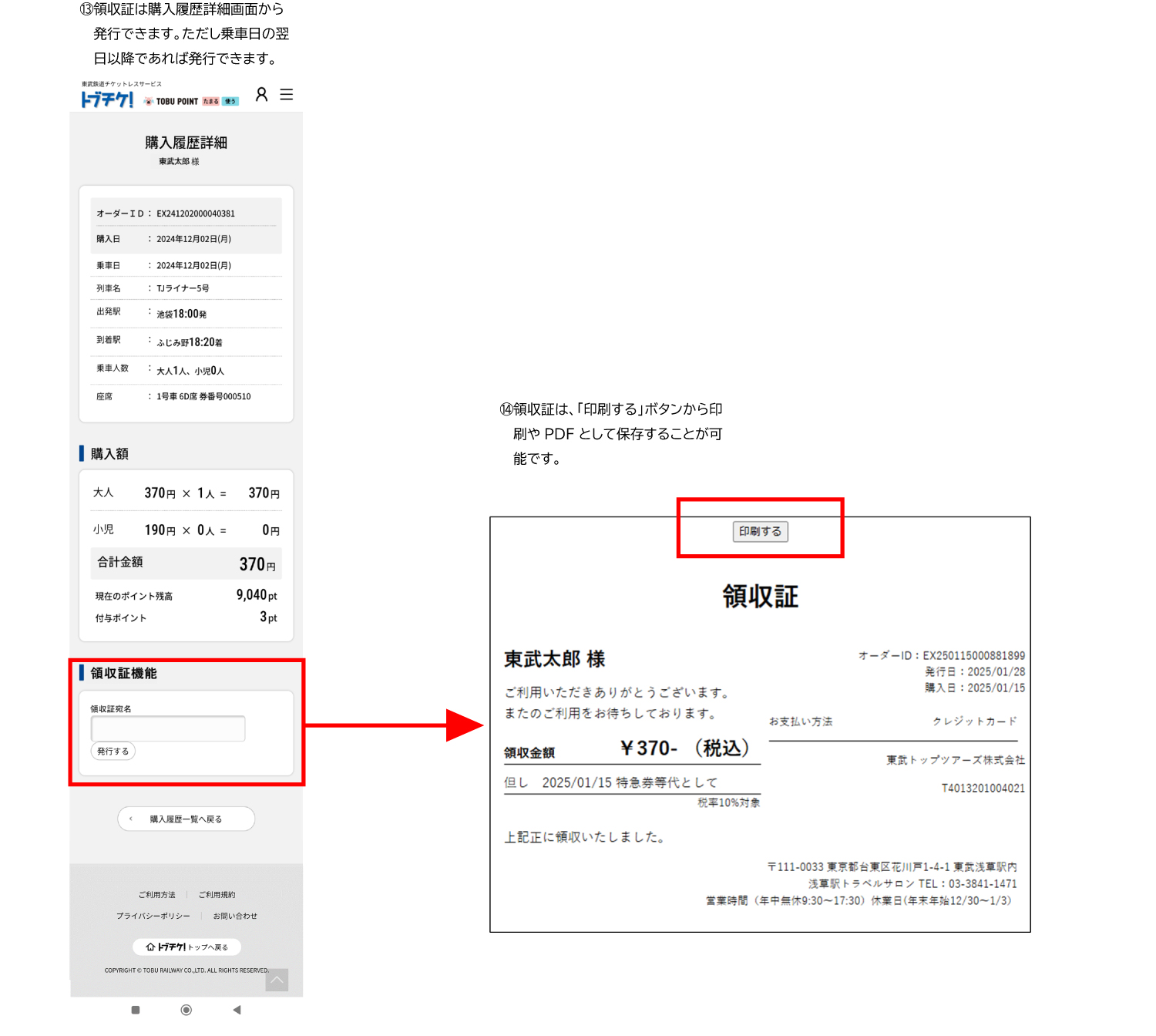Tap the scroll-to-top arrow icon
The image size is (1156, 1036).
[277, 980]
